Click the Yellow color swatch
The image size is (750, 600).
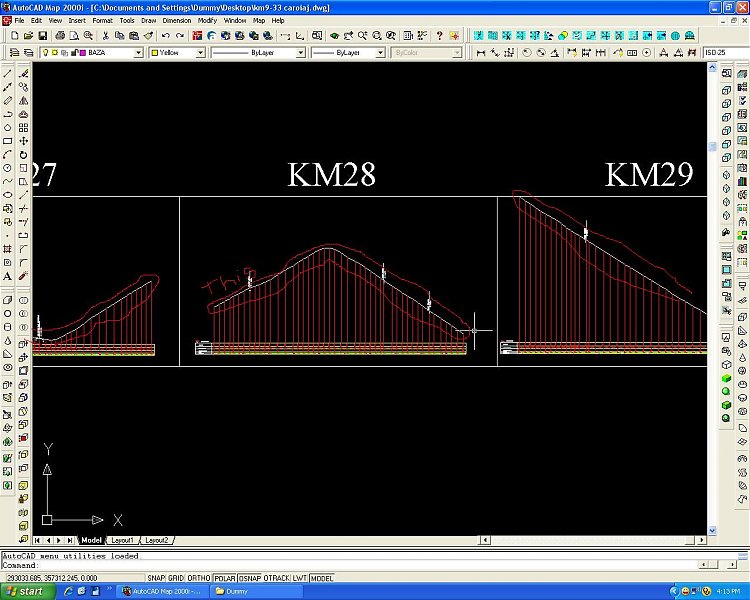[x=154, y=53]
